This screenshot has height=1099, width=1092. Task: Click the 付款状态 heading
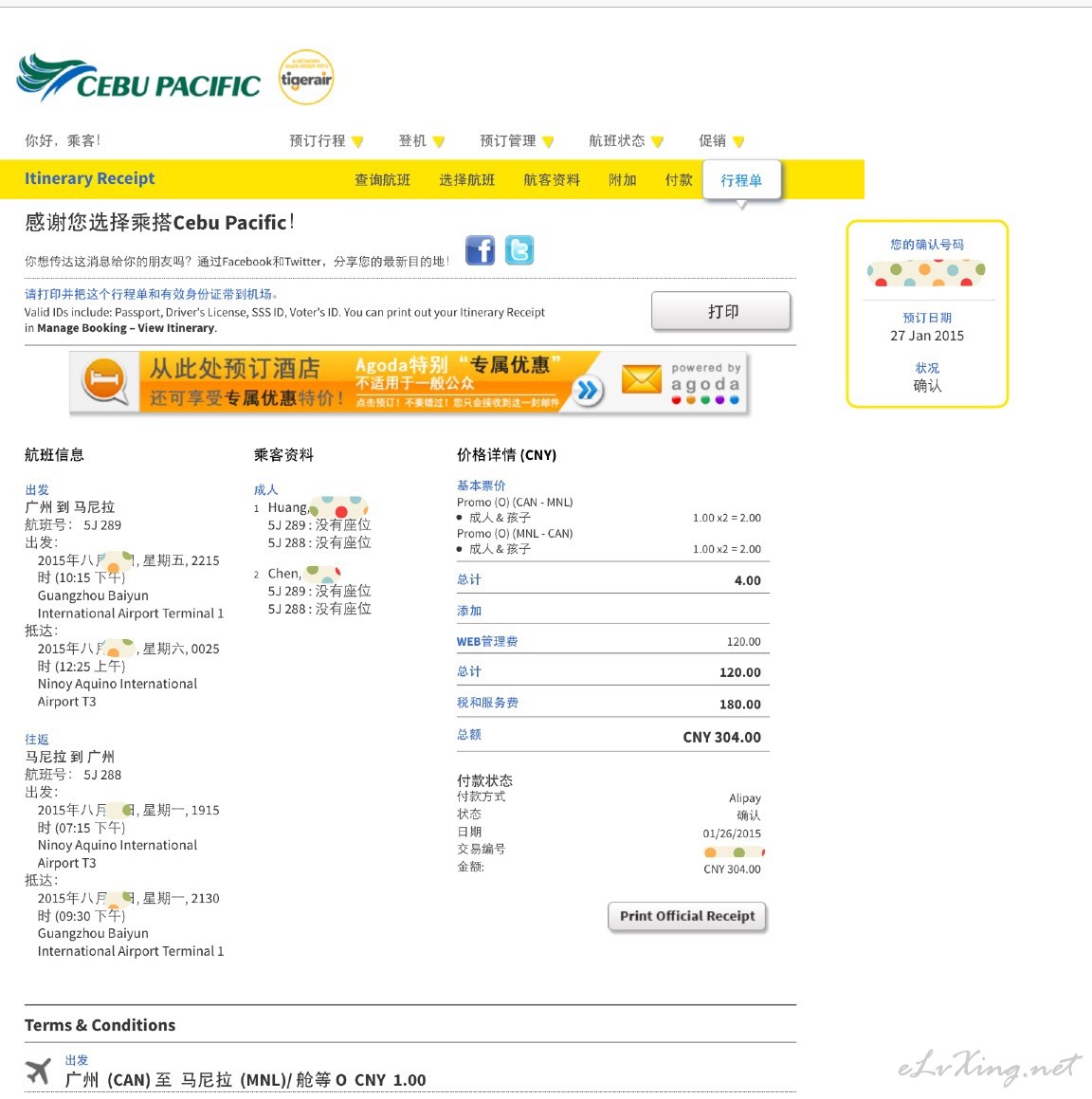tap(484, 780)
